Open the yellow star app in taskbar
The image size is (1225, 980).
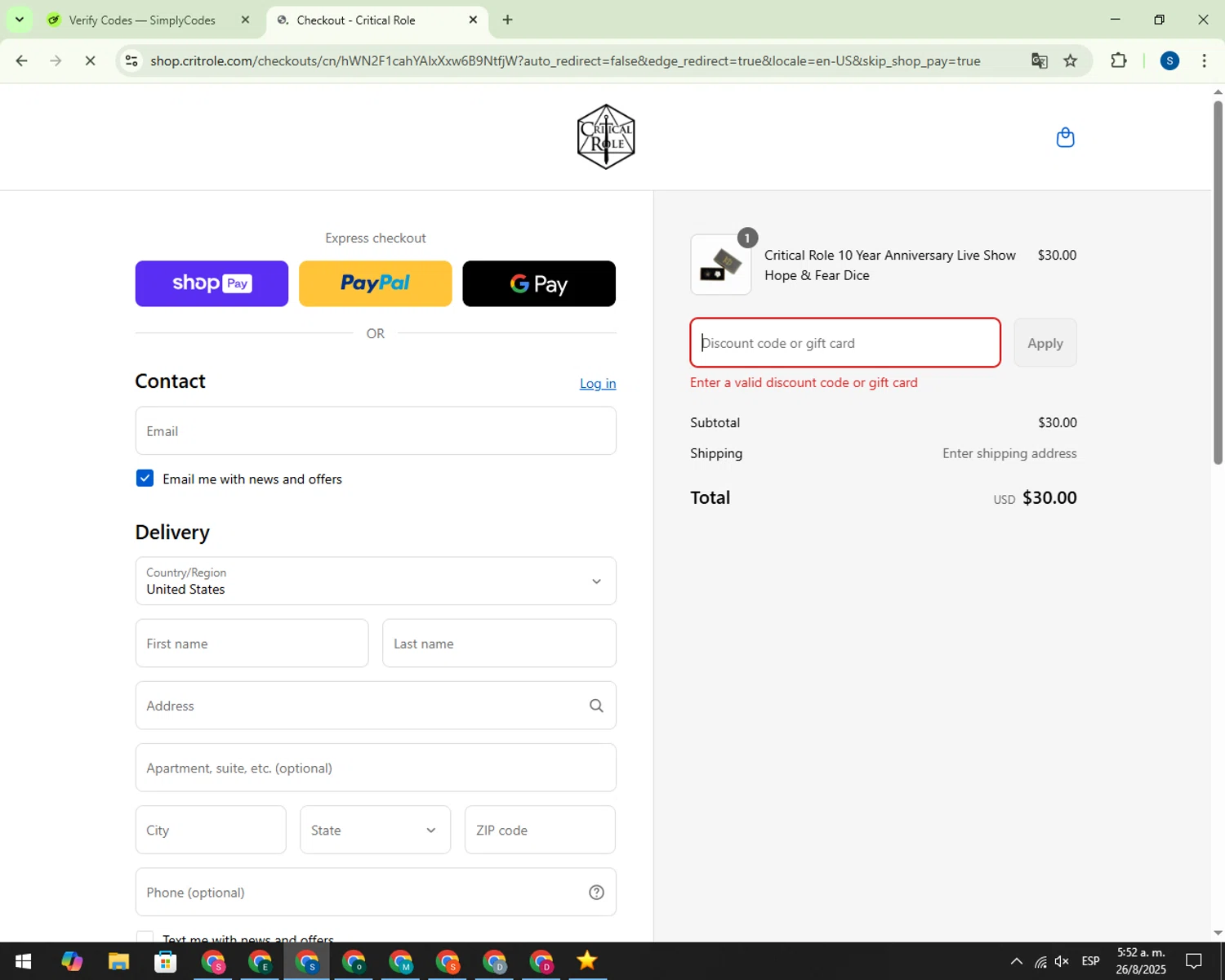pos(587,961)
